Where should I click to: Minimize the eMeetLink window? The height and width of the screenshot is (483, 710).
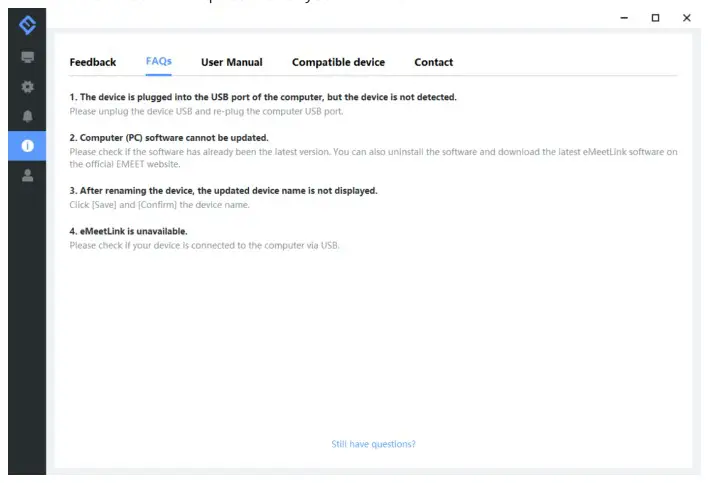tap(624, 18)
